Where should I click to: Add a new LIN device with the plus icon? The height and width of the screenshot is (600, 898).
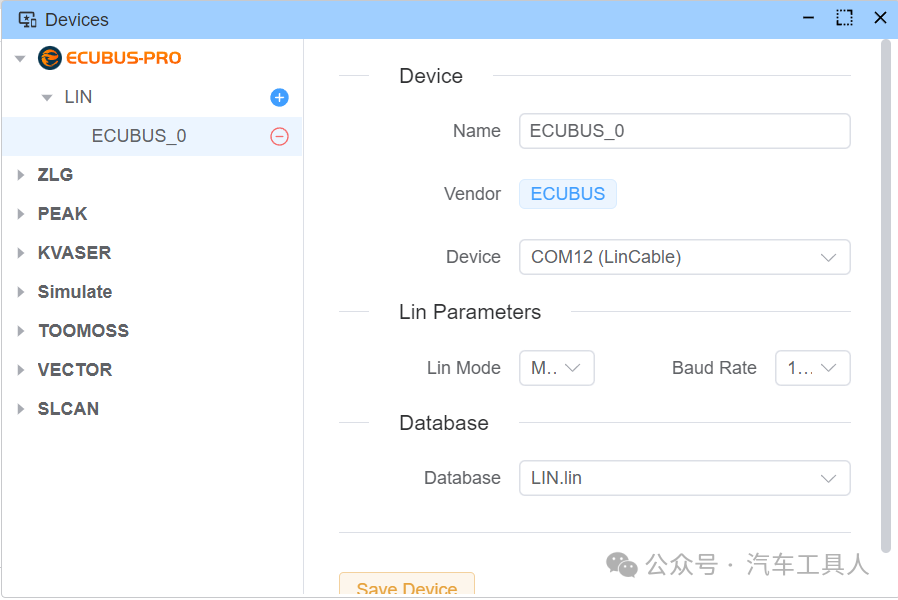click(278, 97)
